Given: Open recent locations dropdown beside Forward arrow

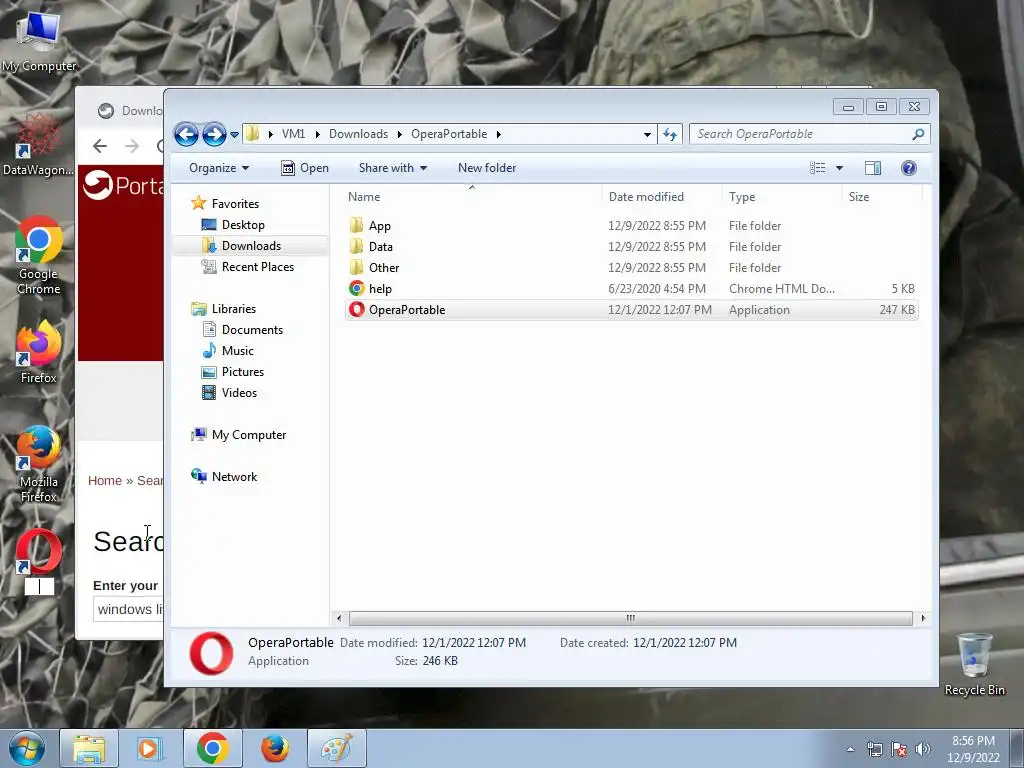Looking at the screenshot, I should (234, 135).
